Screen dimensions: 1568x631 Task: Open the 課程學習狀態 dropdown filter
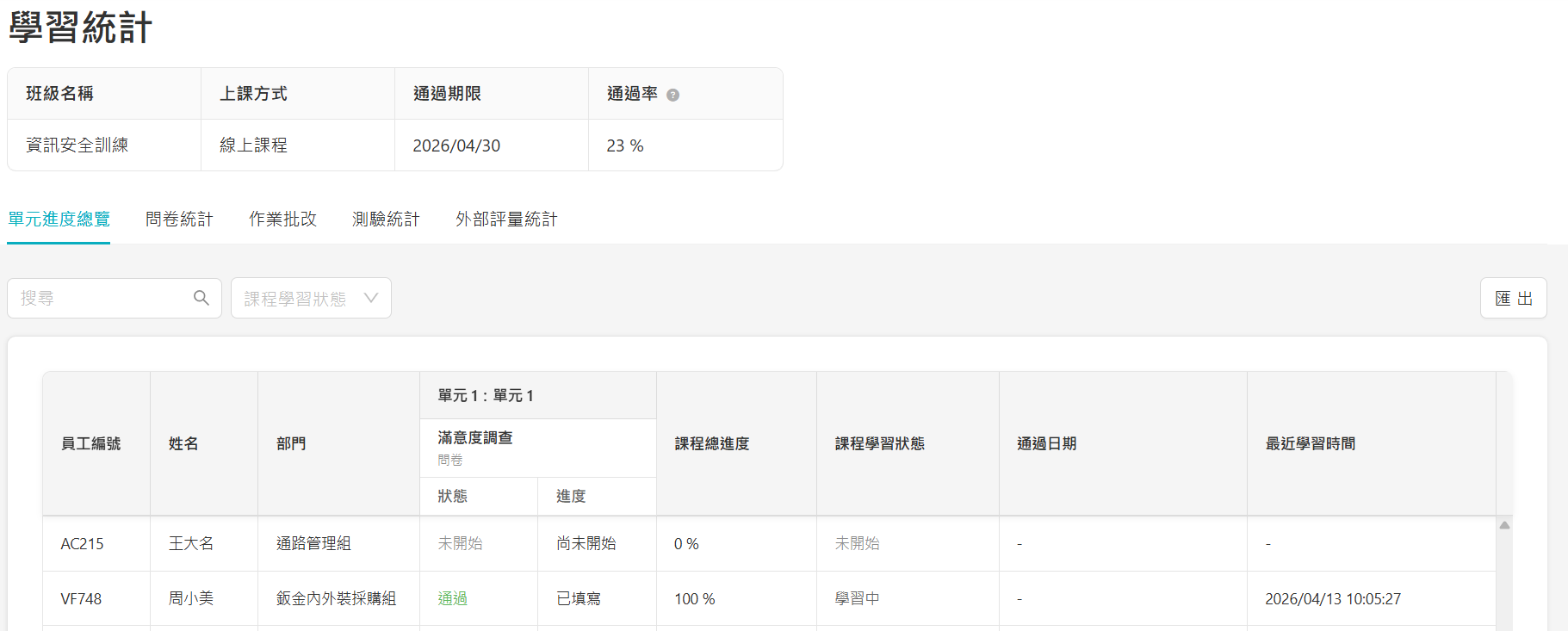click(x=311, y=298)
